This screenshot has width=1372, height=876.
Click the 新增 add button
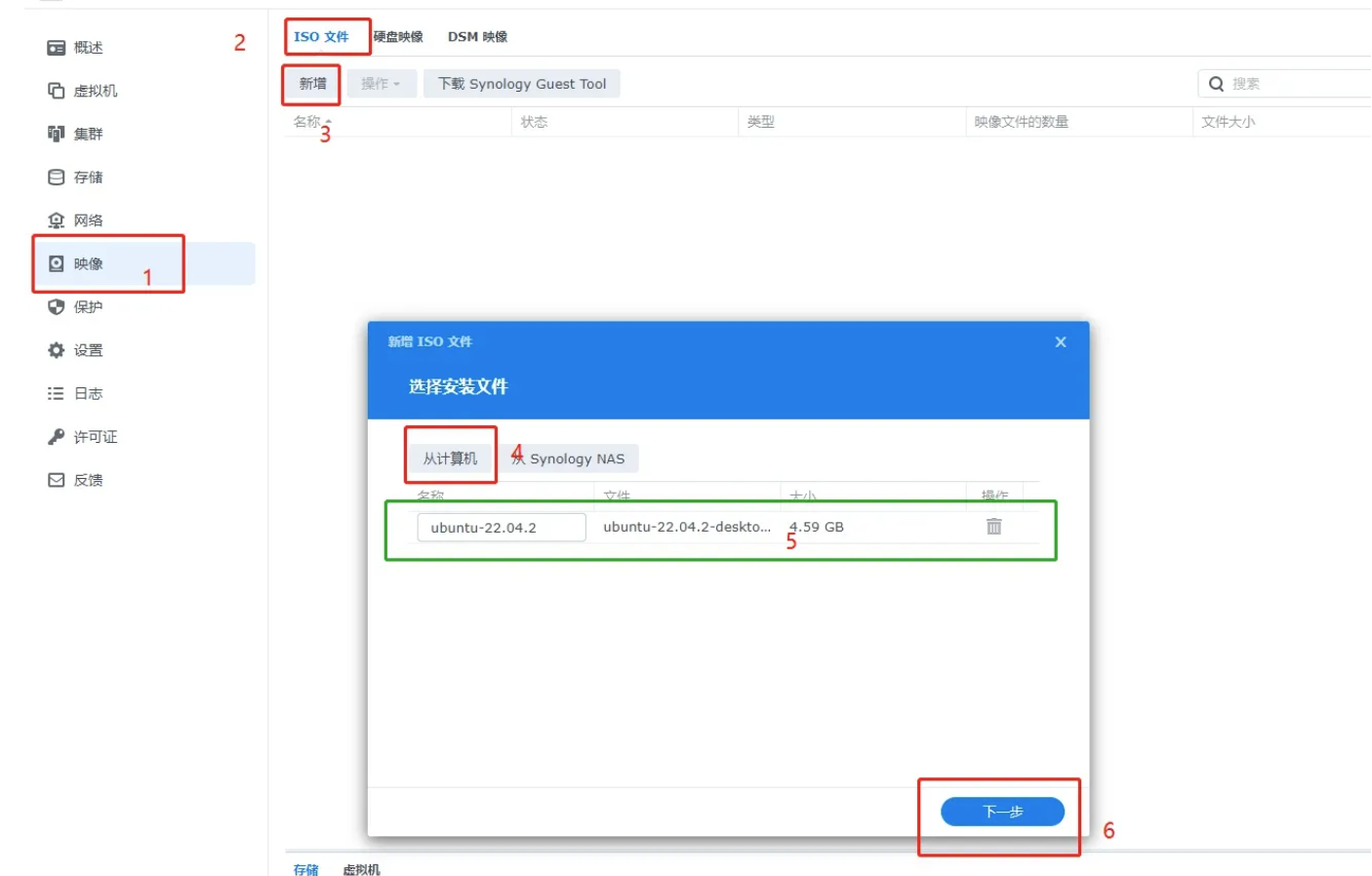point(312,84)
